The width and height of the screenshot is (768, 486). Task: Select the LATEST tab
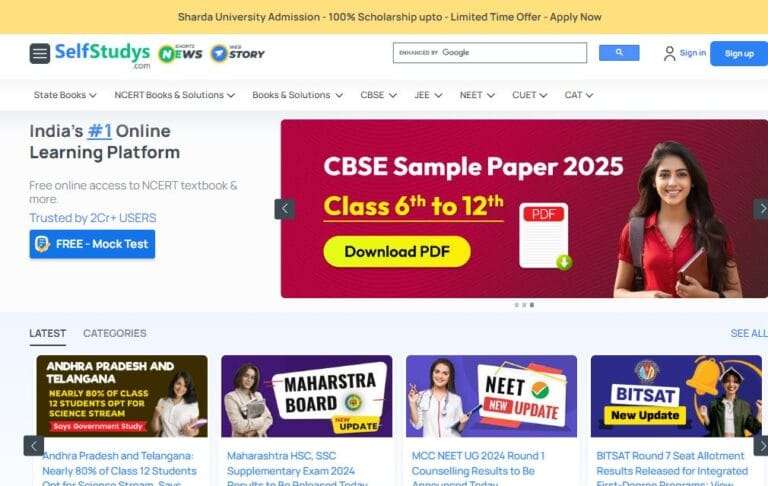click(x=48, y=333)
